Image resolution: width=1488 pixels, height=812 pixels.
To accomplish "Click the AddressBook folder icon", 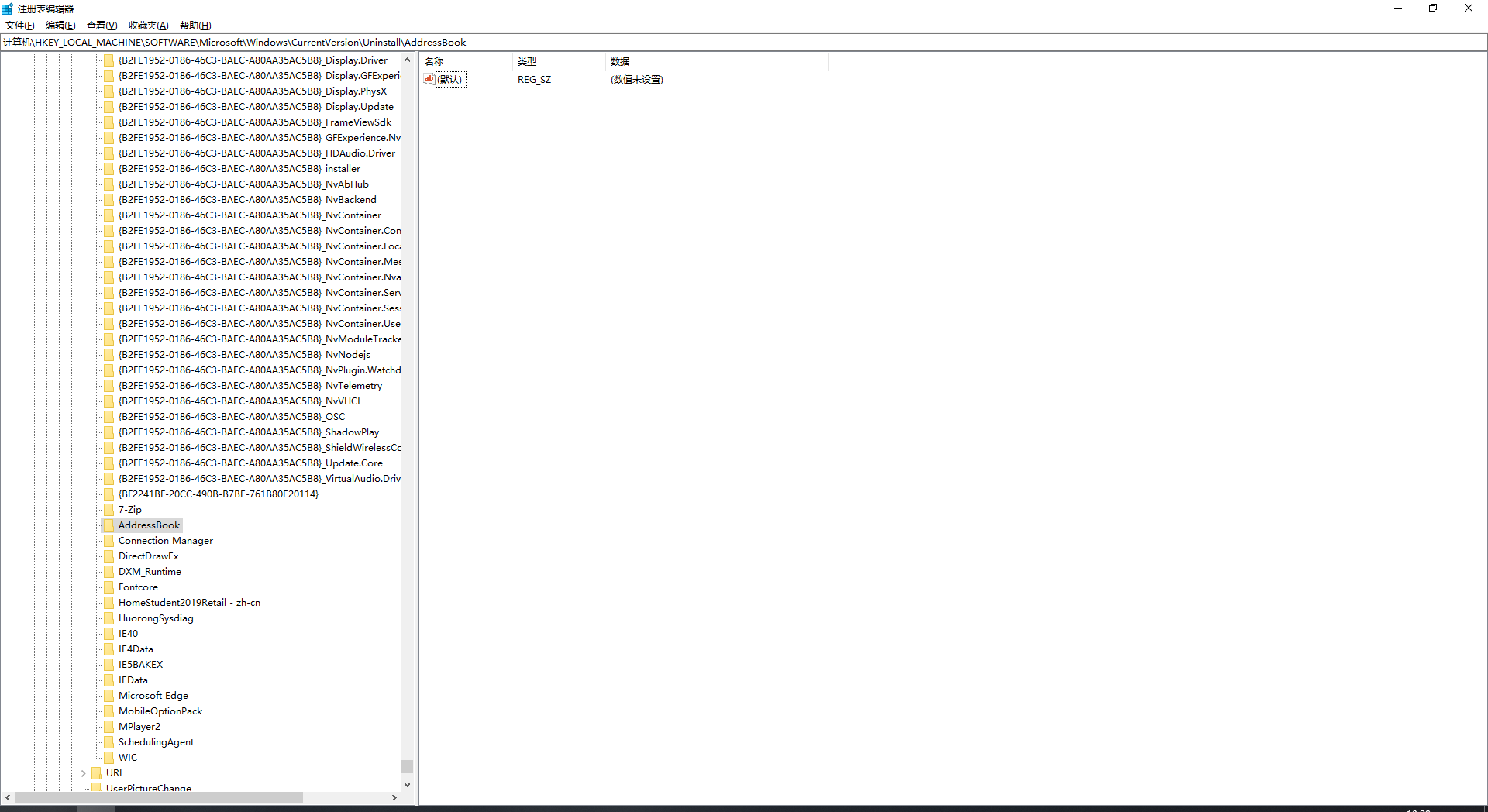I will (109, 525).
